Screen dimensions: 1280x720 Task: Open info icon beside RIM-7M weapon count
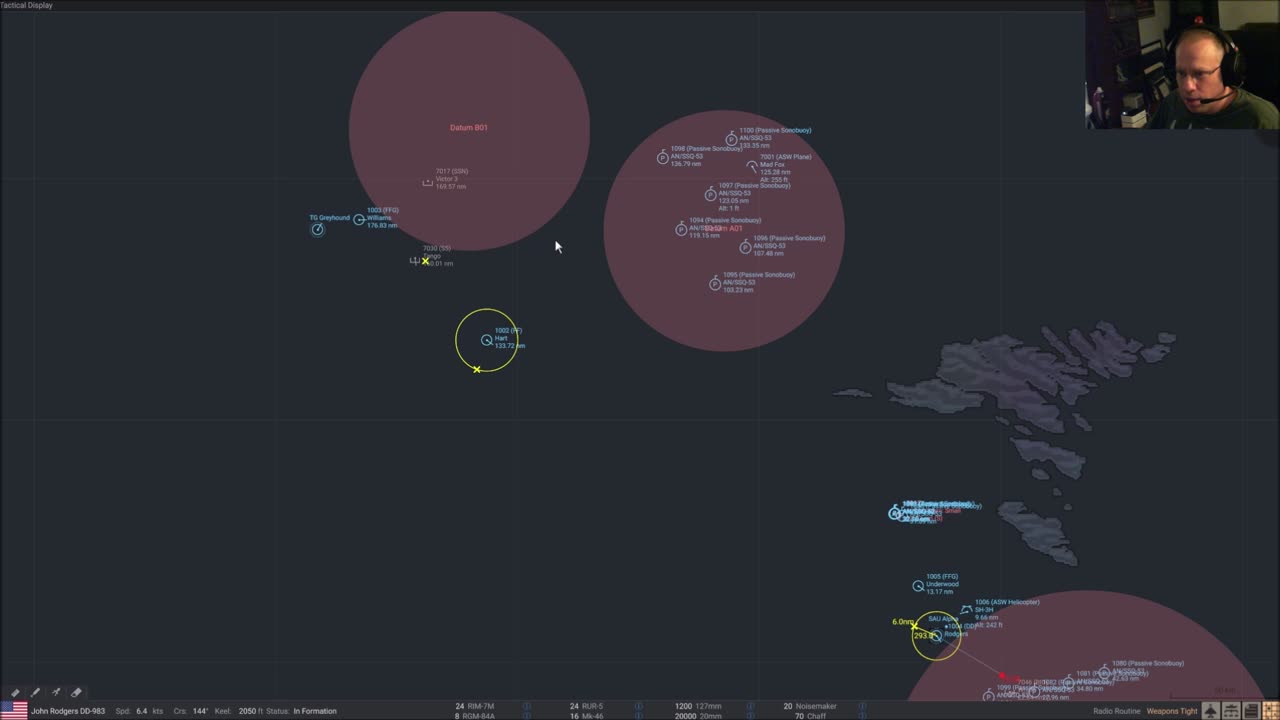pos(527,706)
